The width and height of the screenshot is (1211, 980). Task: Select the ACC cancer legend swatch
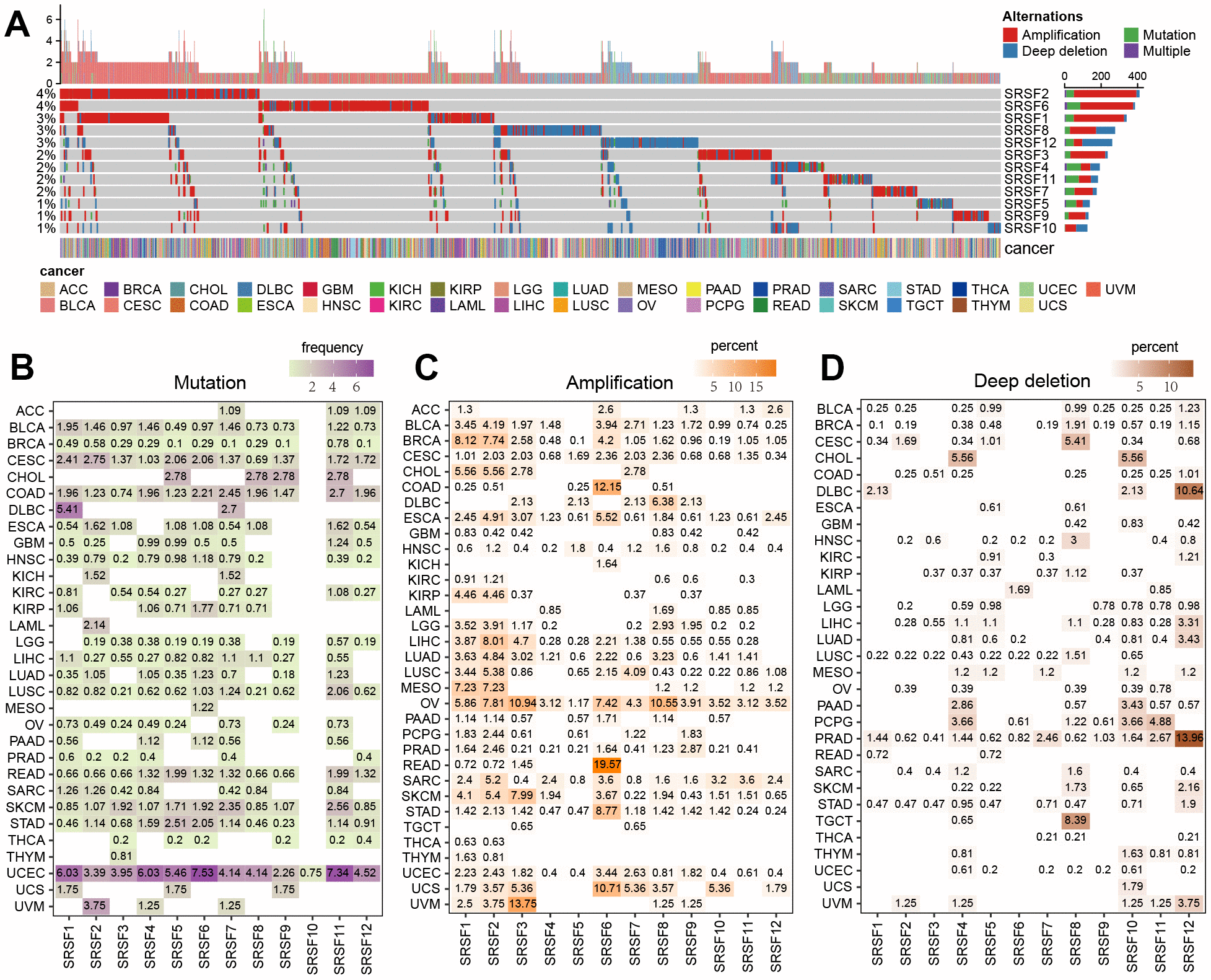click(48, 289)
